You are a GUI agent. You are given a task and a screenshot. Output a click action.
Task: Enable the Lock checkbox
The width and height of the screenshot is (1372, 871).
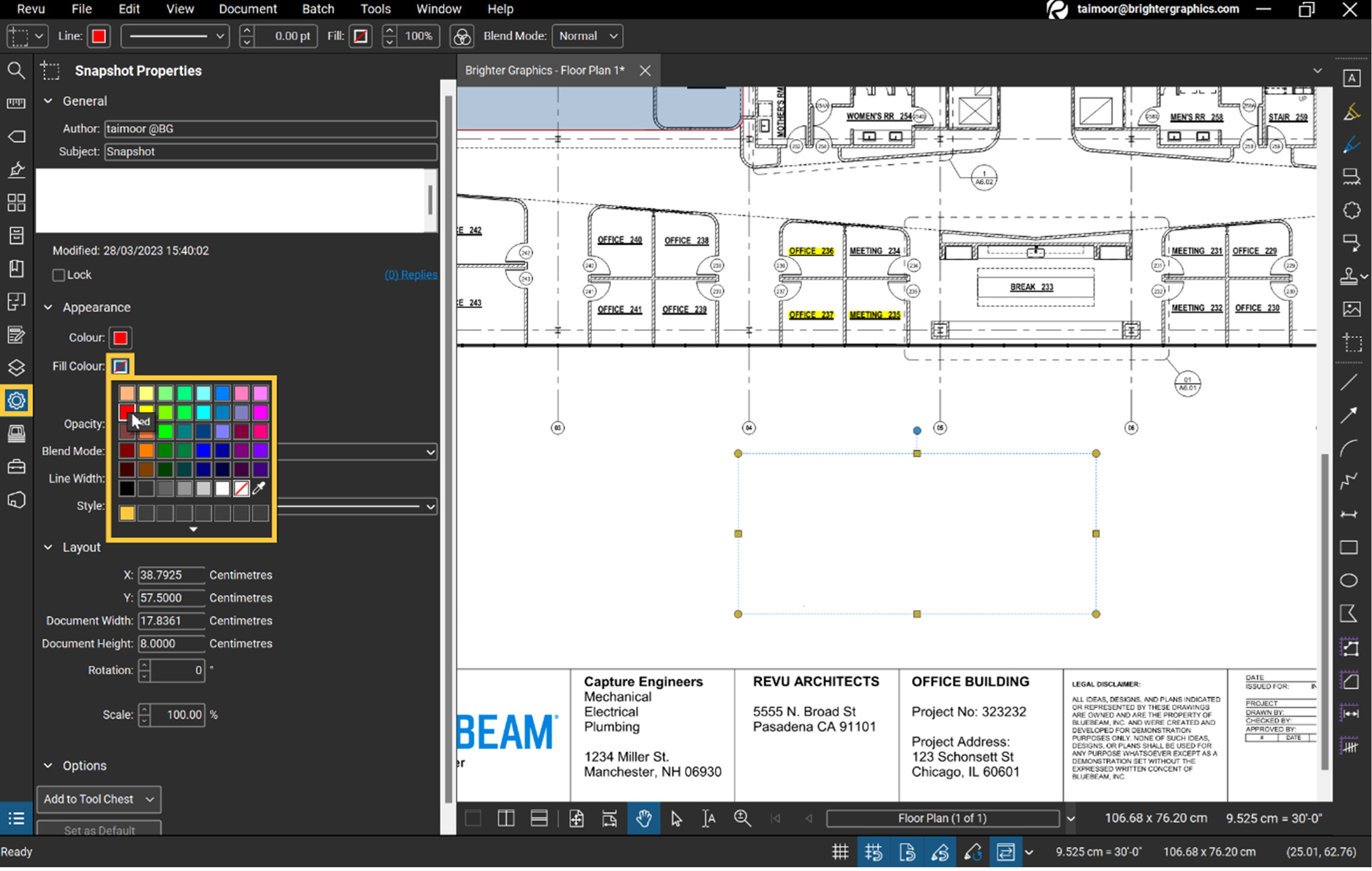click(59, 275)
